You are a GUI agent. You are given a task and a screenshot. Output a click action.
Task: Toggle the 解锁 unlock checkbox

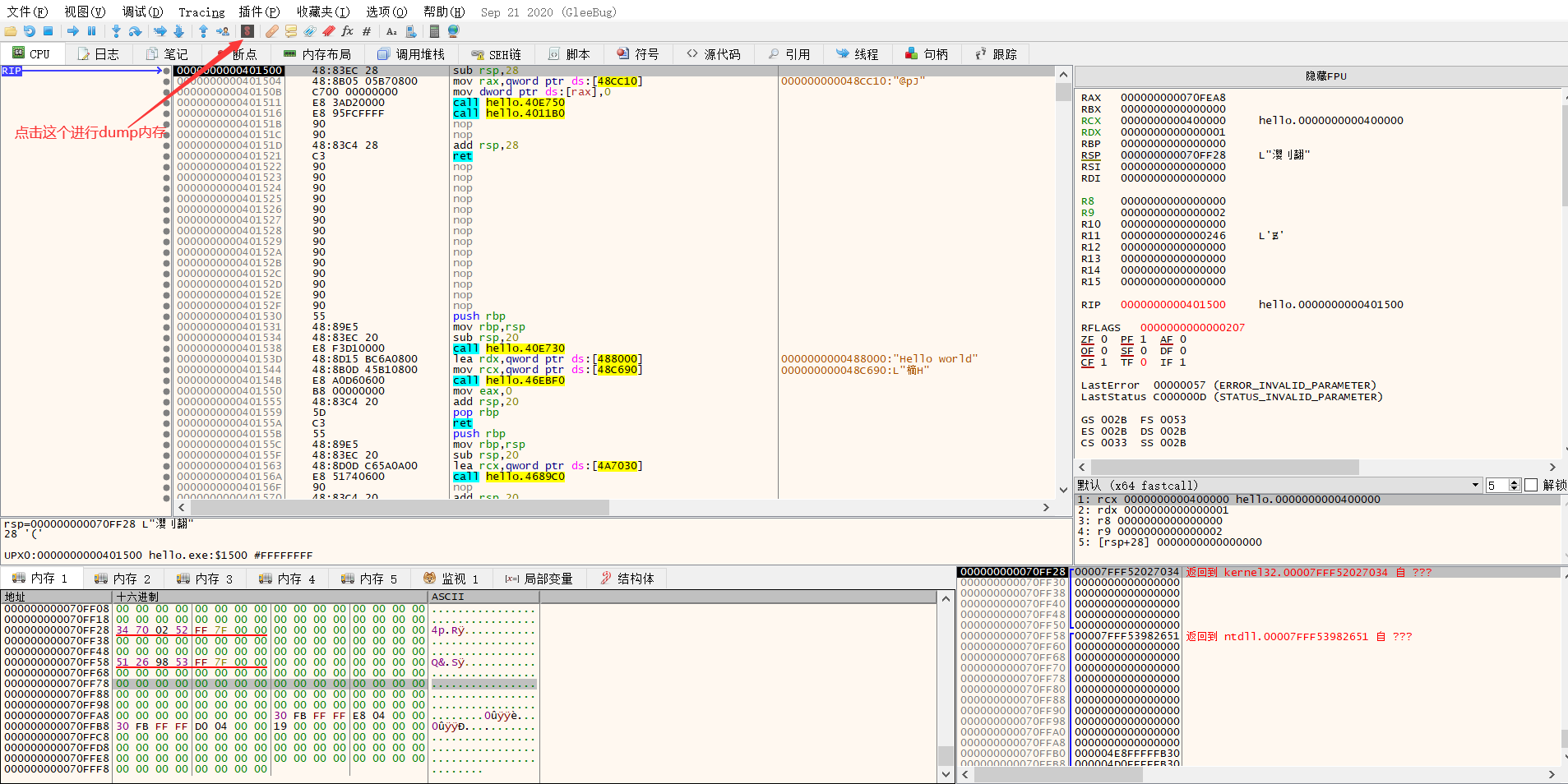pos(1531,486)
